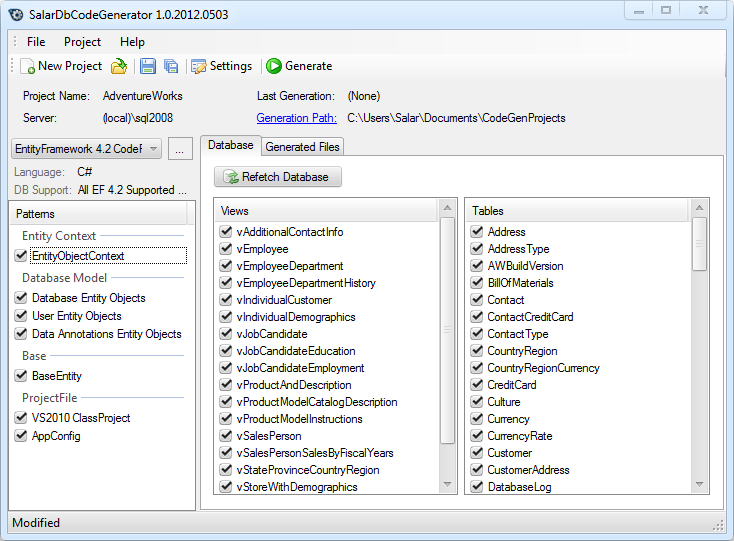Image resolution: width=734 pixels, height=541 pixels.
Task: Save the project with the floppy icon
Action: click(148, 66)
